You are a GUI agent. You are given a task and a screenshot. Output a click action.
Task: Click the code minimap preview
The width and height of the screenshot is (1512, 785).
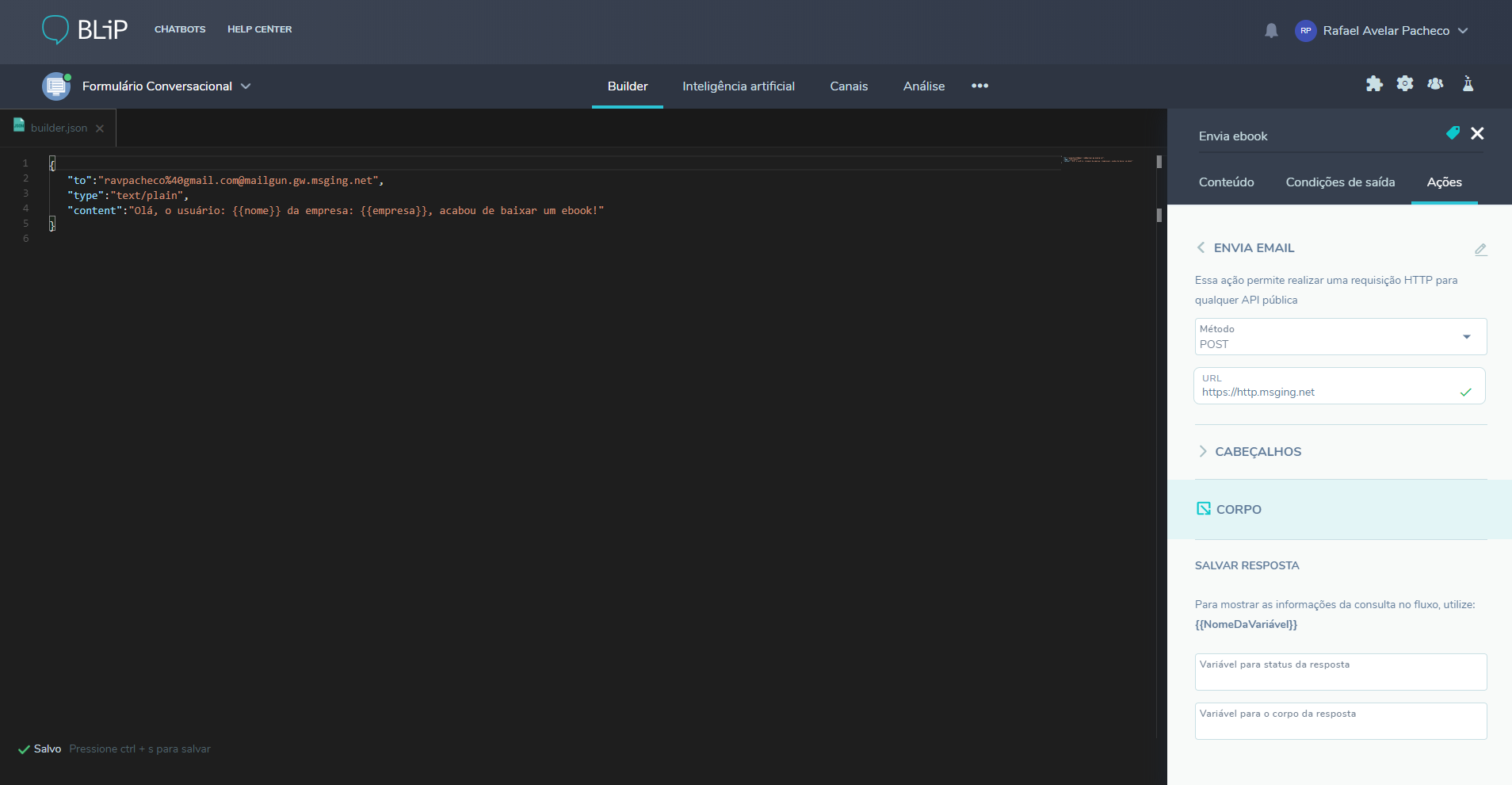1098,159
